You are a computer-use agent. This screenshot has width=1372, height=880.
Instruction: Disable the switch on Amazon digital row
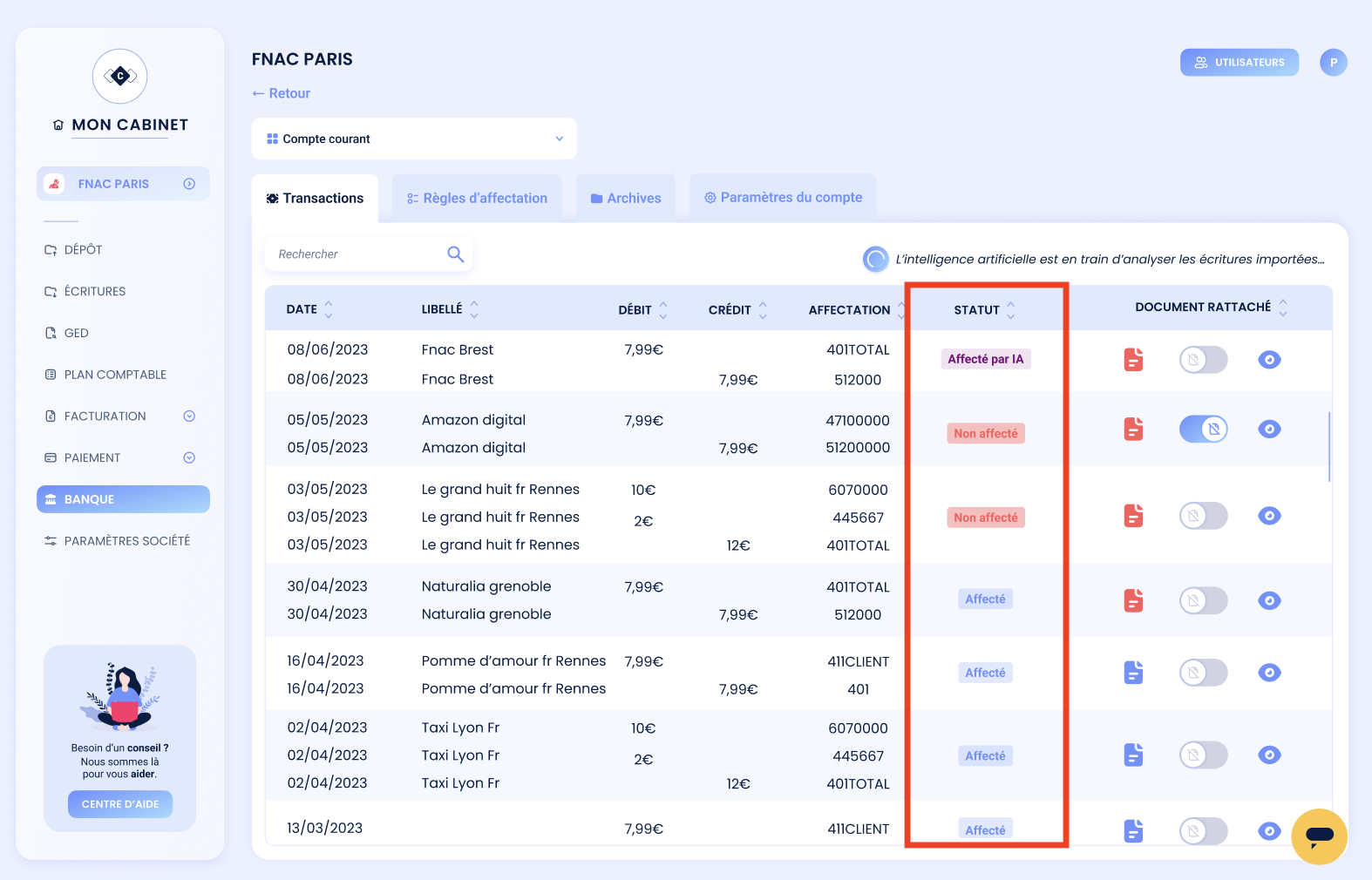click(x=1204, y=429)
